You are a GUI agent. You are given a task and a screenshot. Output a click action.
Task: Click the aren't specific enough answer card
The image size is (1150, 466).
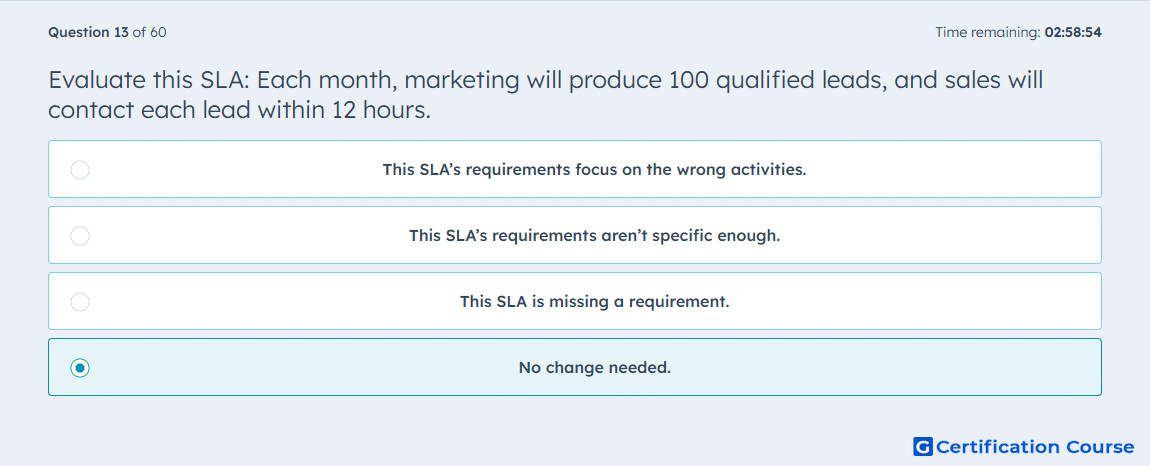coord(575,235)
